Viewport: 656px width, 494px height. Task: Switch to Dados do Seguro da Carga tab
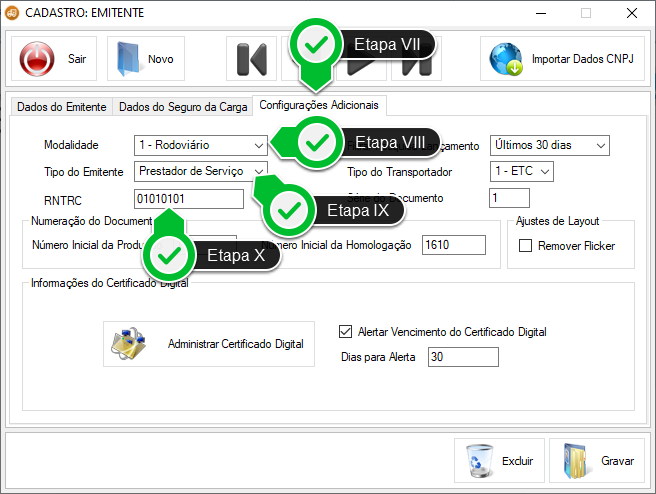tap(183, 107)
